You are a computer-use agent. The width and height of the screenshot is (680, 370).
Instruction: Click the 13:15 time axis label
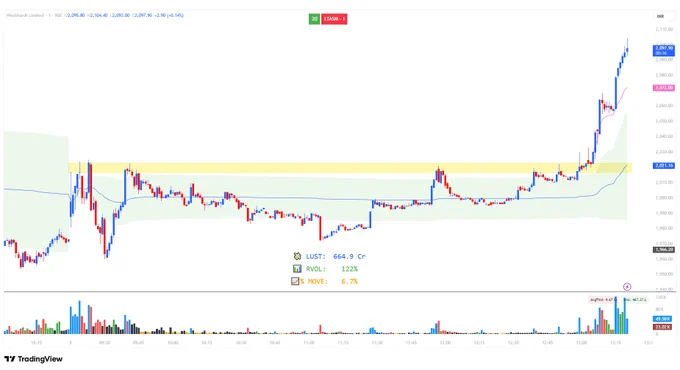[615, 343]
